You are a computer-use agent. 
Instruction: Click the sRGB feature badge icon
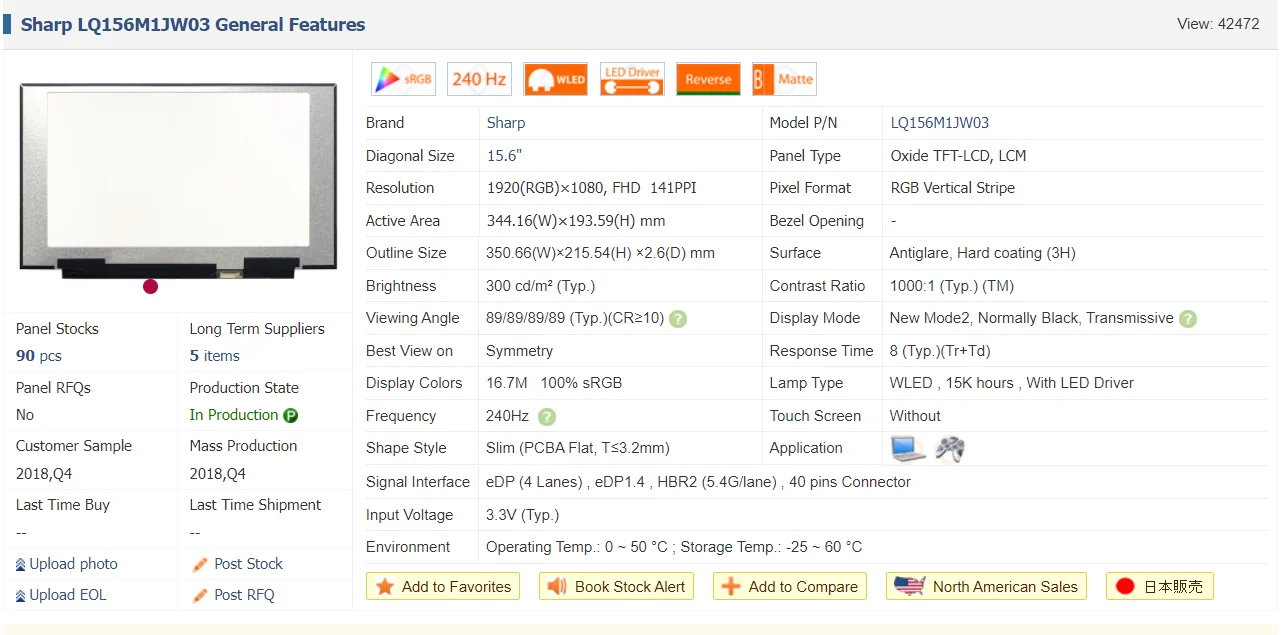(403, 79)
